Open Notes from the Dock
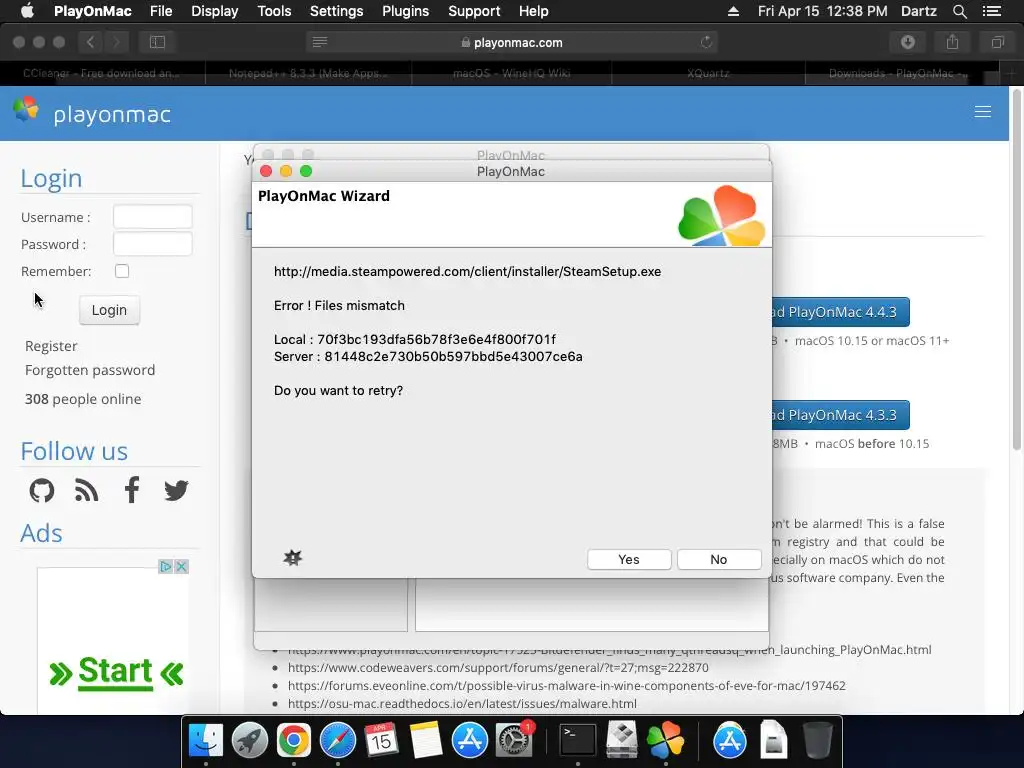Image resolution: width=1024 pixels, height=768 pixels. [x=426, y=741]
